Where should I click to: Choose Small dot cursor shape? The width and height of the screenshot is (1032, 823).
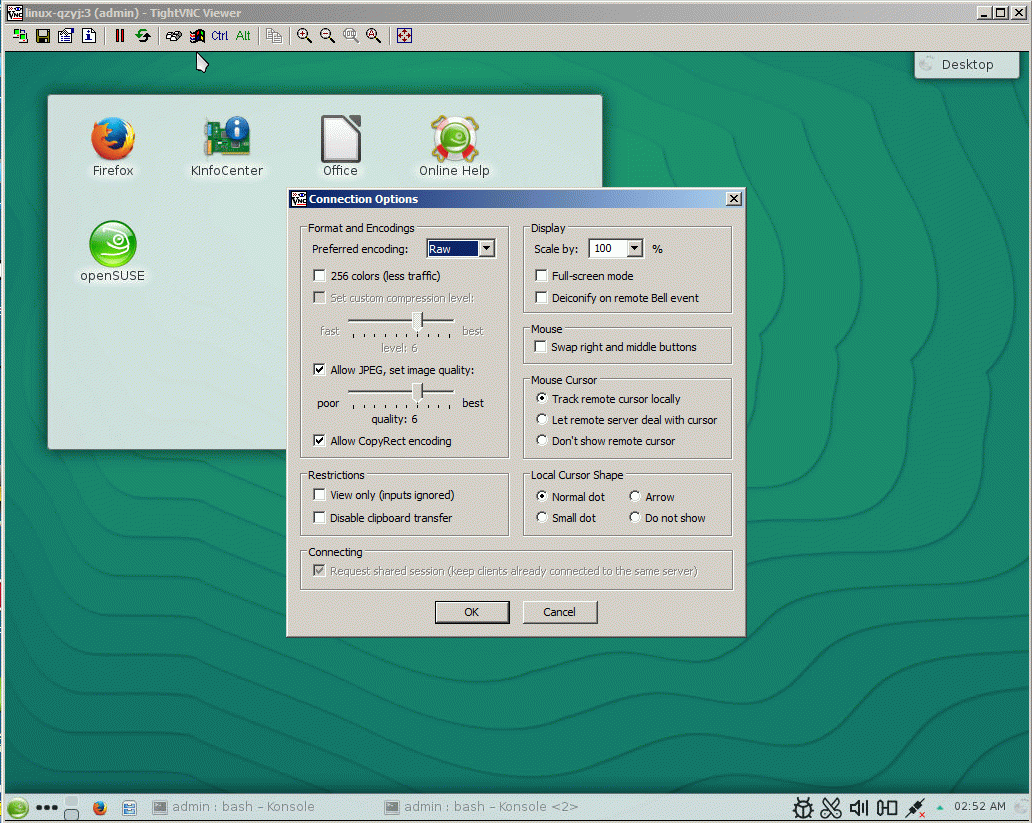(x=542, y=518)
